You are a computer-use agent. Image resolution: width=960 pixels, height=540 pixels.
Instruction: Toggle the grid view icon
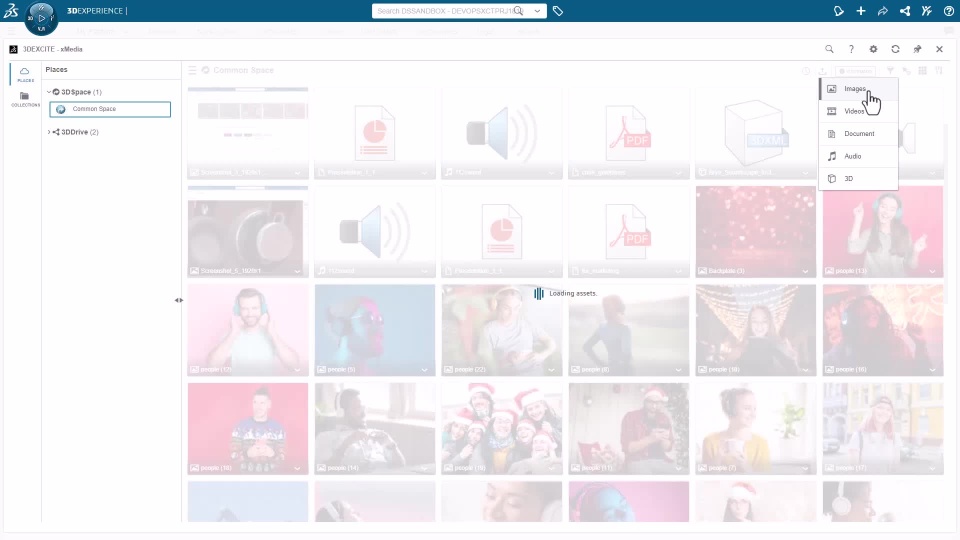click(x=922, y=71)
